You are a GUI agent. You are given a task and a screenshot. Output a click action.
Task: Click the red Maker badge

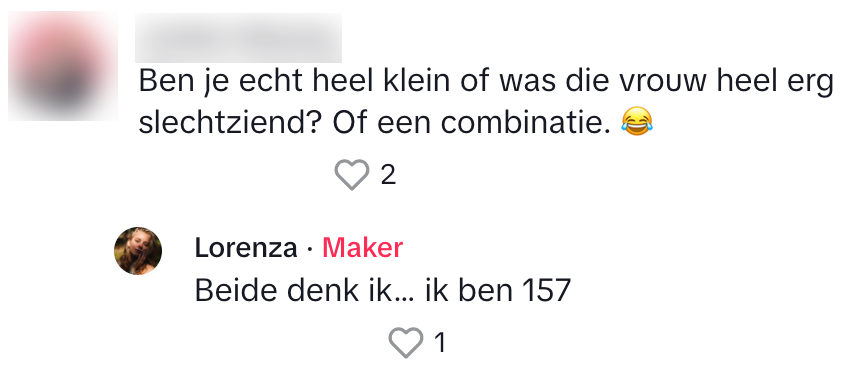pyautogui.click(x=363, y=248)
